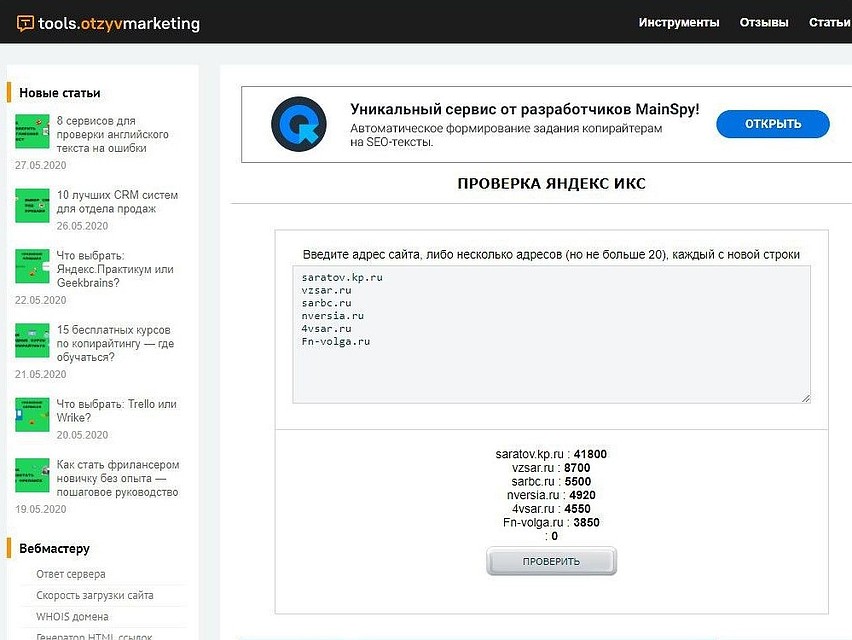Click the date 20.05.2020

pos(82,435)
